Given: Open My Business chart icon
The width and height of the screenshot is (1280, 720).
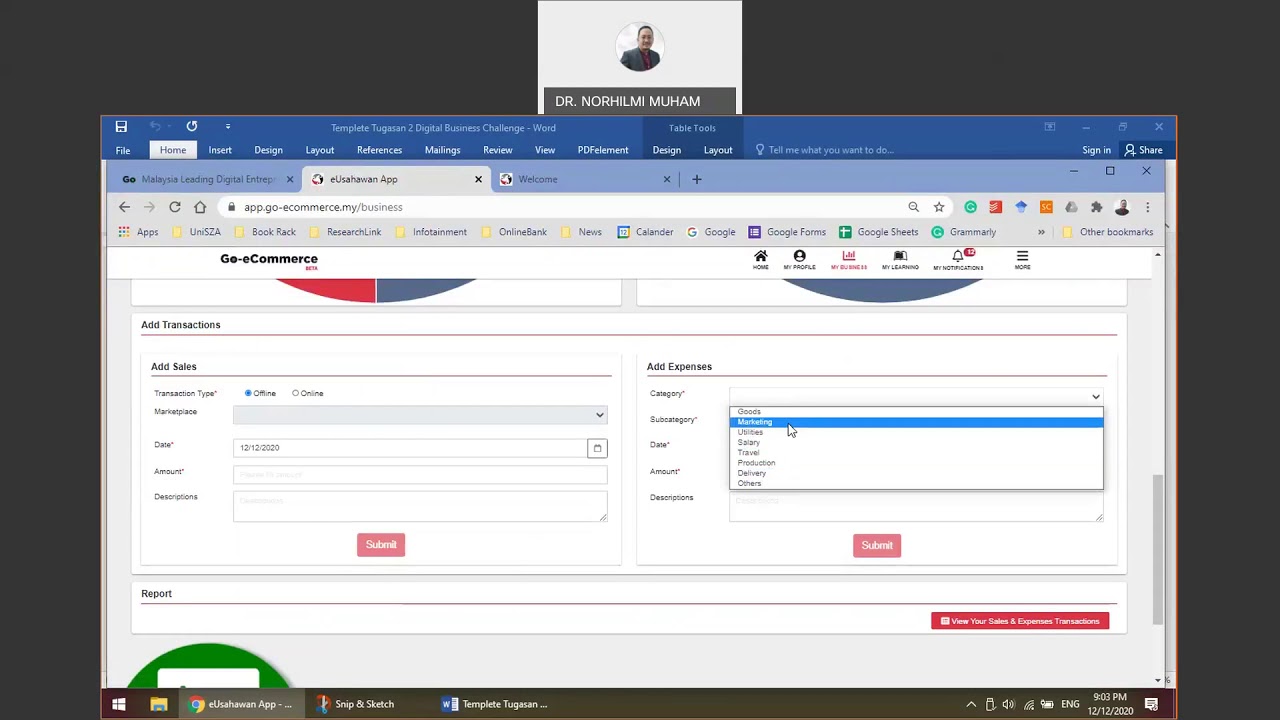Looking at the screenshot, I should click(x=848, y=259).
